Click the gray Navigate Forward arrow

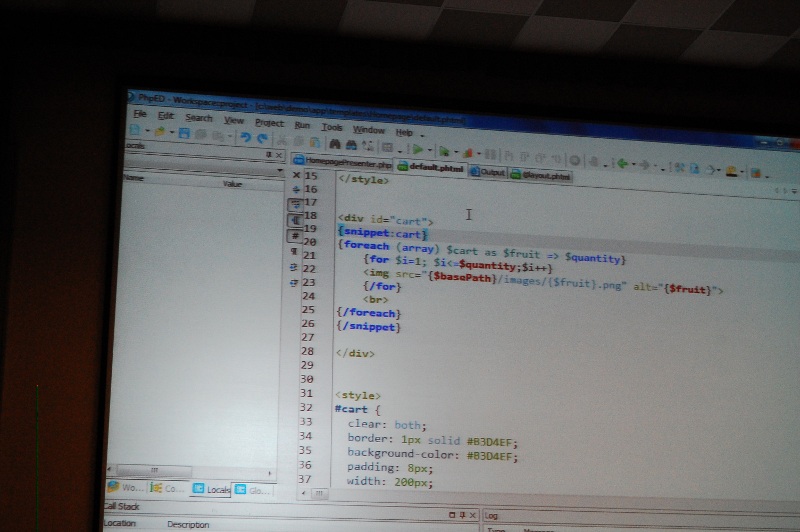[645, 165]
